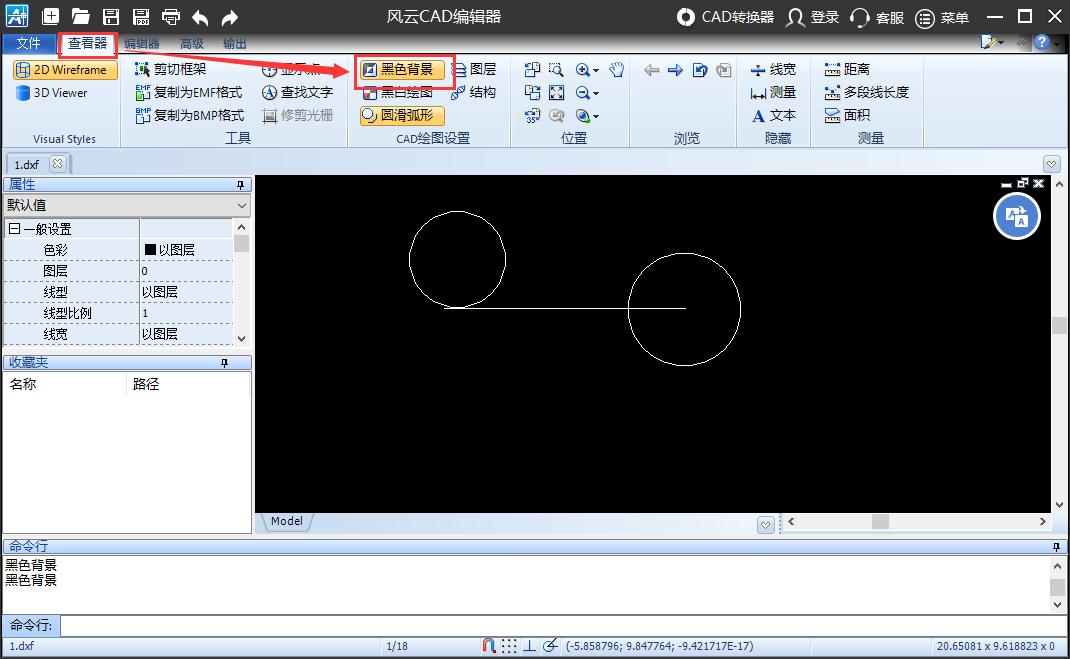Toggle snap magnet in status bar
The image size is (1070, 659).
[489, 645]
